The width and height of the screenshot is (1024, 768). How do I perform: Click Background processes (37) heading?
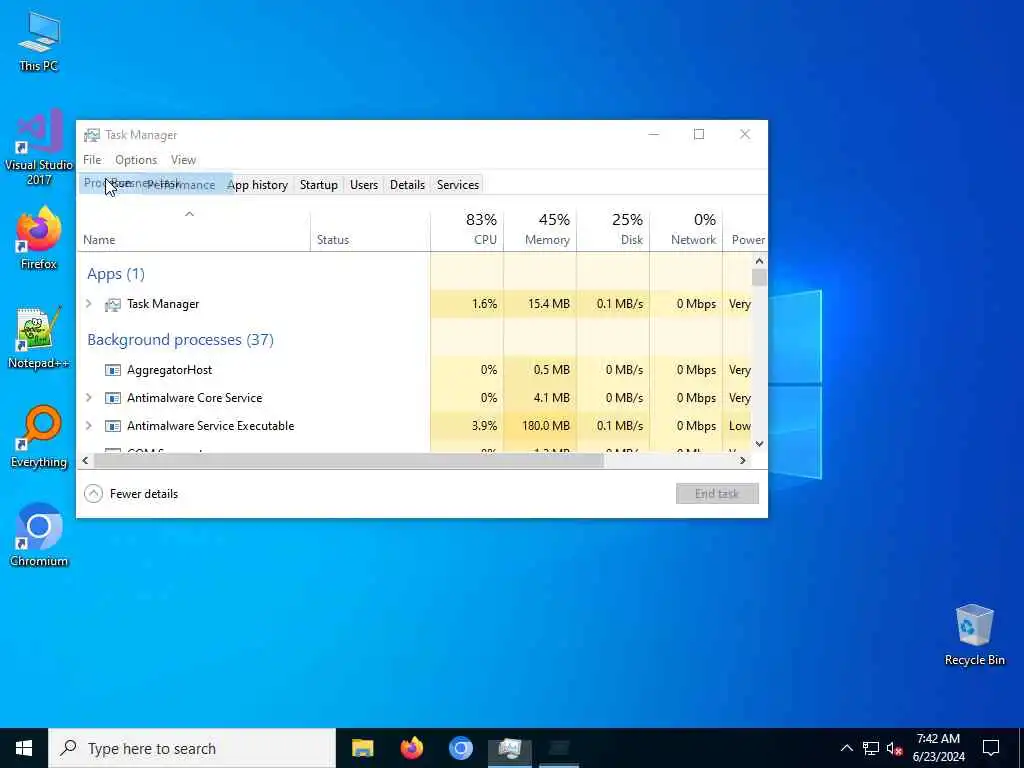tap(180, 340)
